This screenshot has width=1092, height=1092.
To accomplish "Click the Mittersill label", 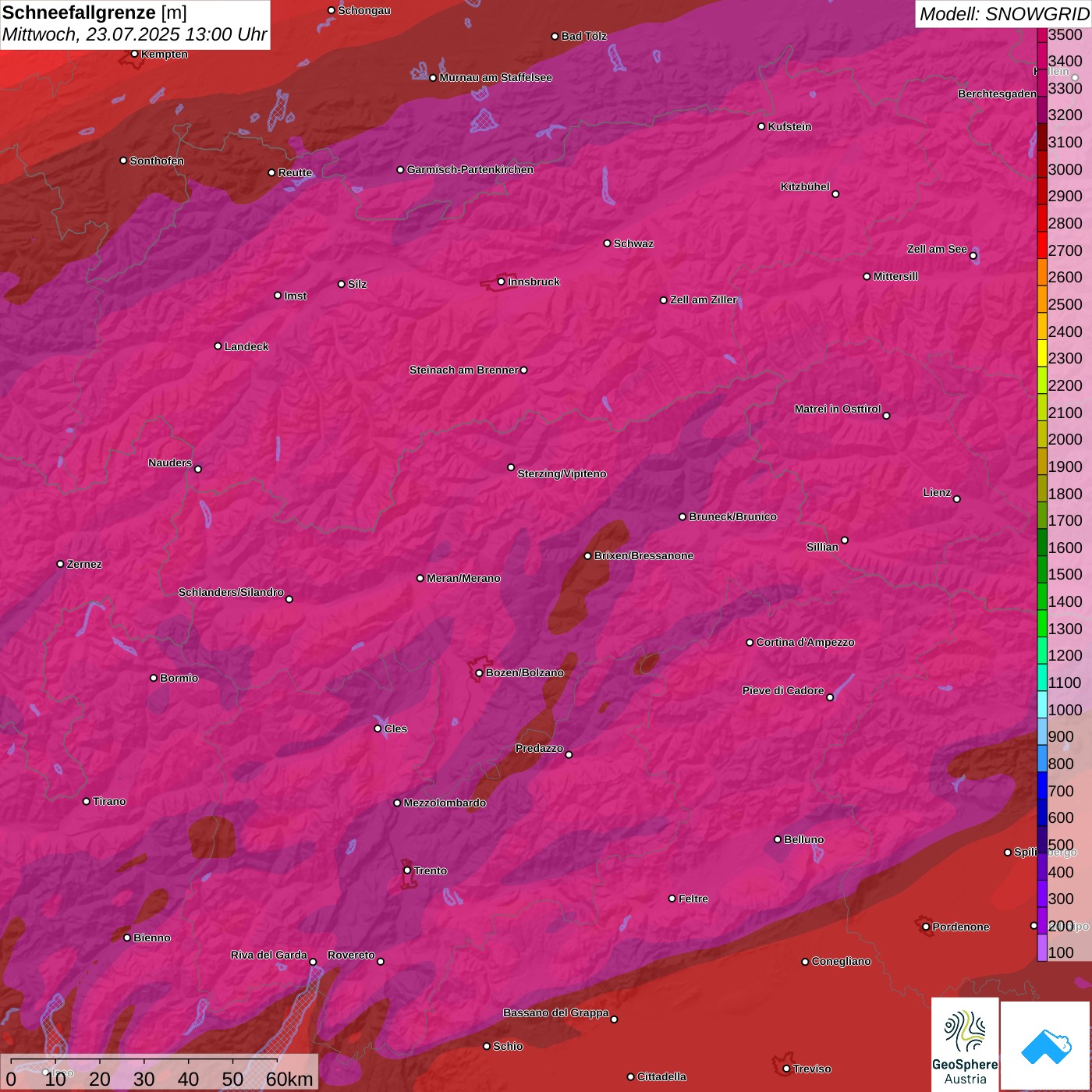I will [896, 276].
